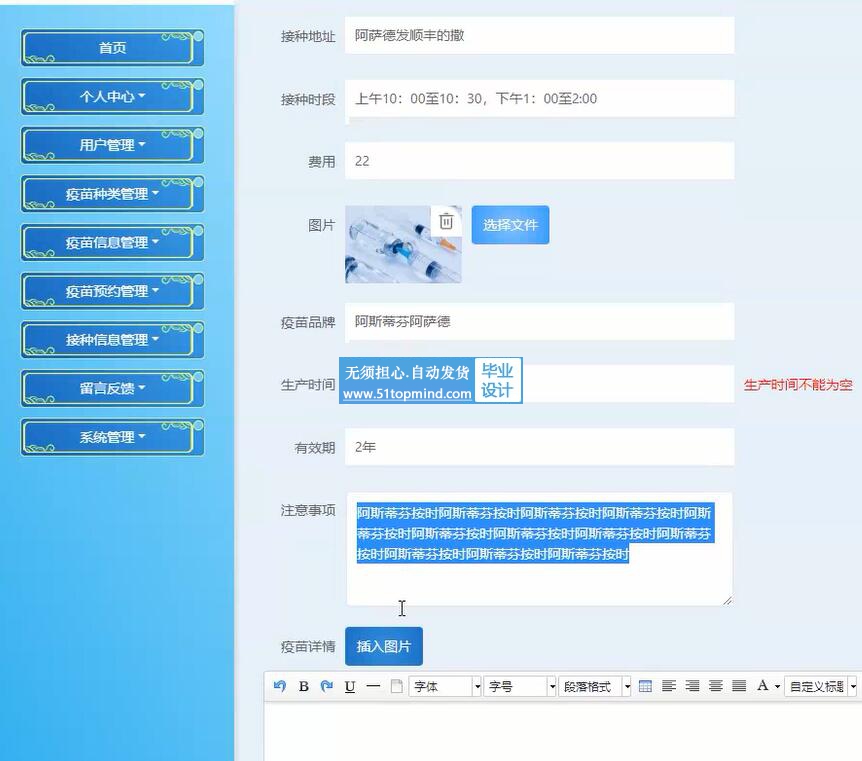This screenshot has height=761, width=862.
Task: Click the 疫苗详情 field label
Action: click(308, 647)
